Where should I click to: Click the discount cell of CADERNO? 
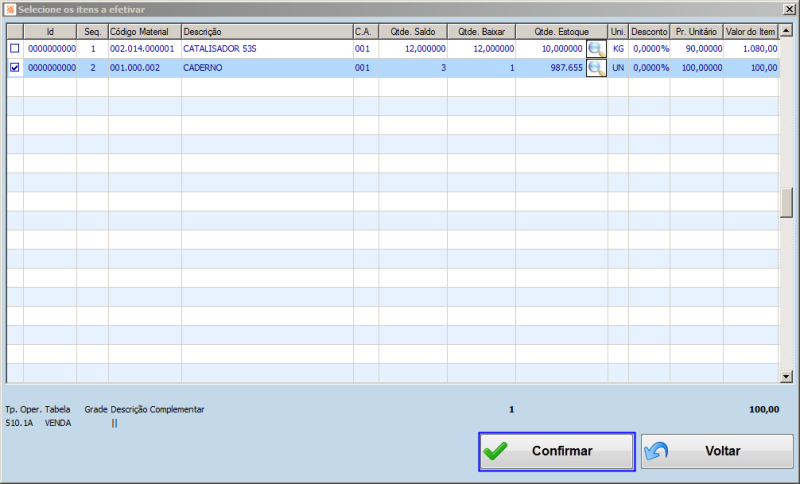tap(649, 68)
